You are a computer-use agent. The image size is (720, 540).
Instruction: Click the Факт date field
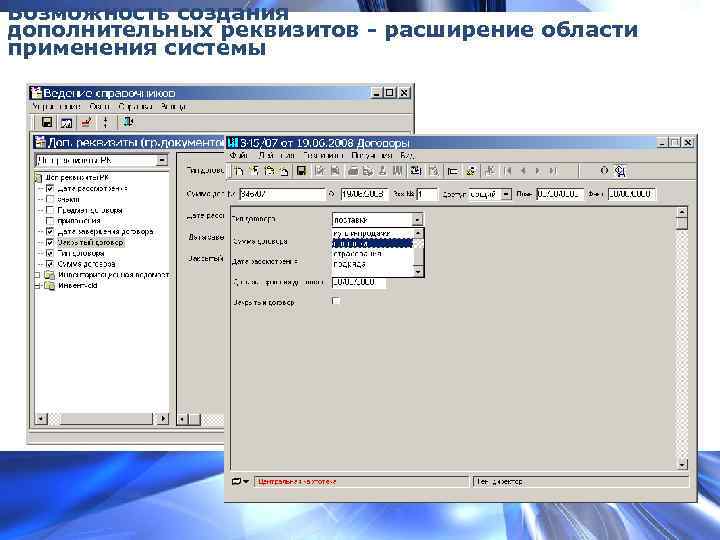click(632, 194)
